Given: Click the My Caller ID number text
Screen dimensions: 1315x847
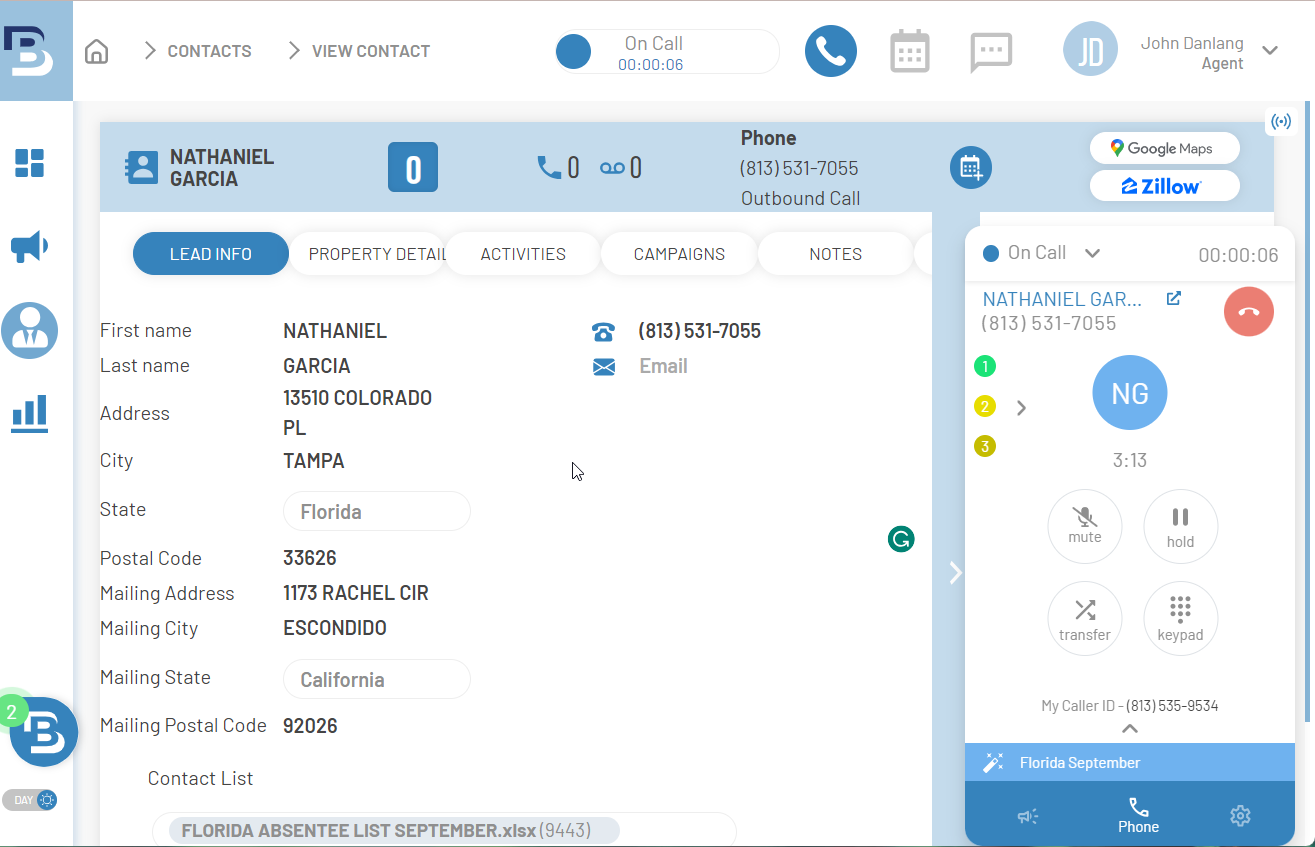Looking at the screenshot, I should click(x=1172, y=706).
